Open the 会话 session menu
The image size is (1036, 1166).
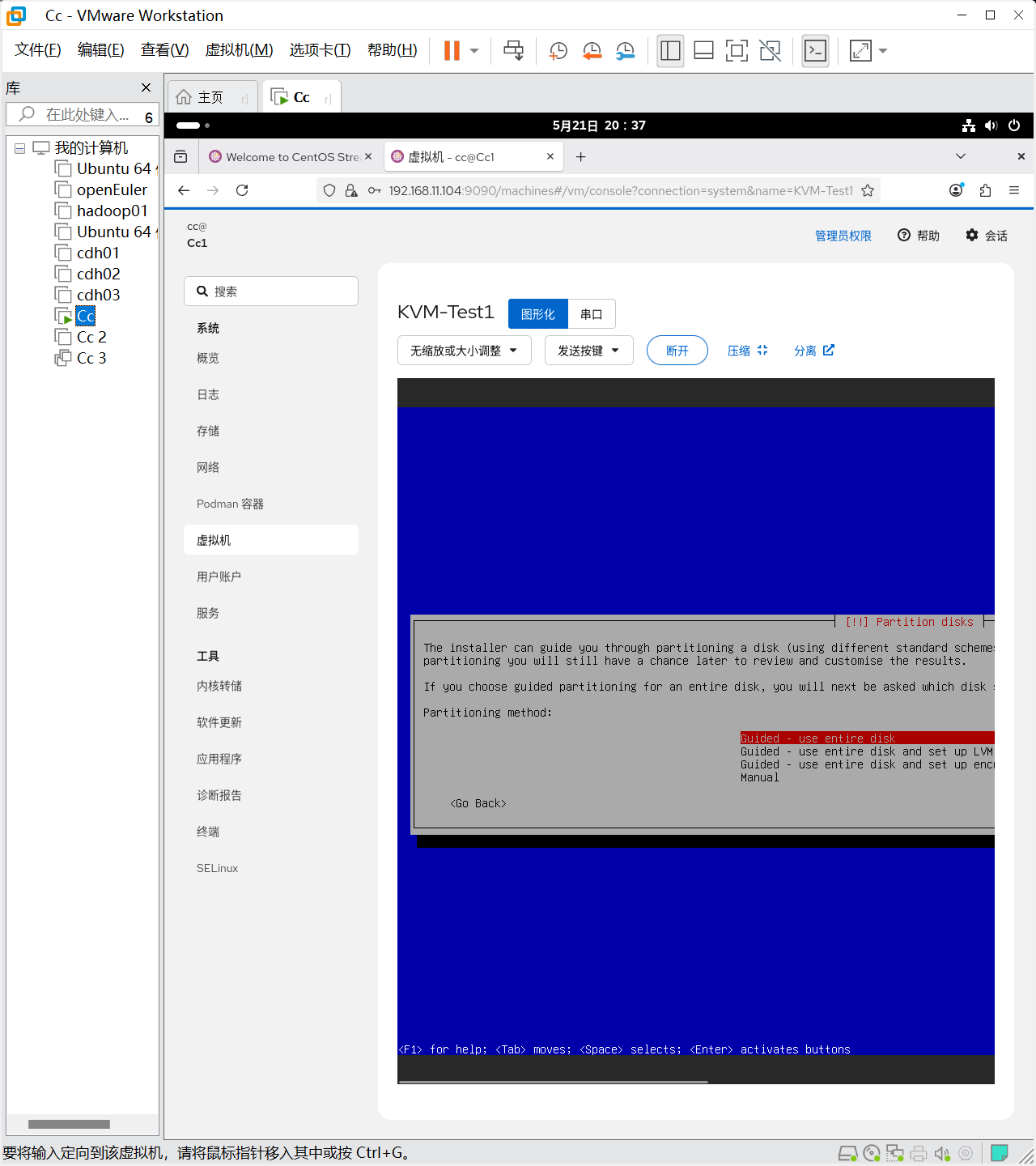(987, 236)
